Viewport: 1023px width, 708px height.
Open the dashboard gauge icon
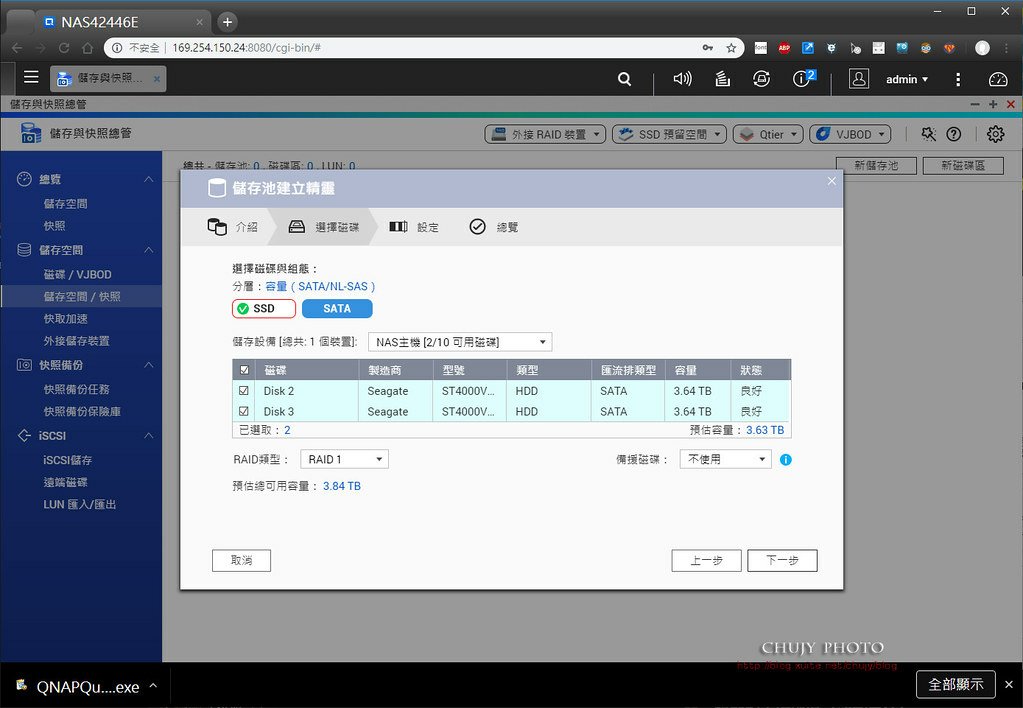(998, 79)
